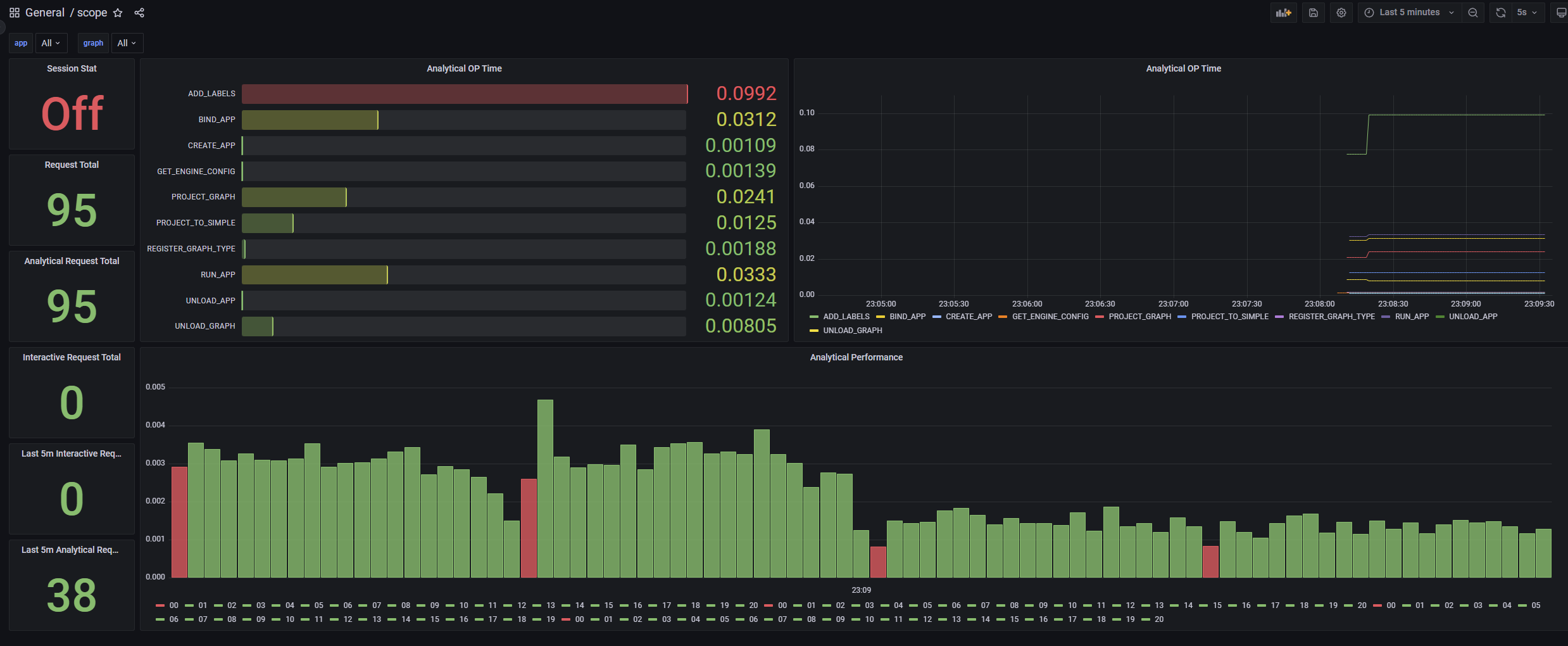
Task: Click the ADD_LABELS red gauge bar
Action: pyautogui.click(x=465, y=94)
